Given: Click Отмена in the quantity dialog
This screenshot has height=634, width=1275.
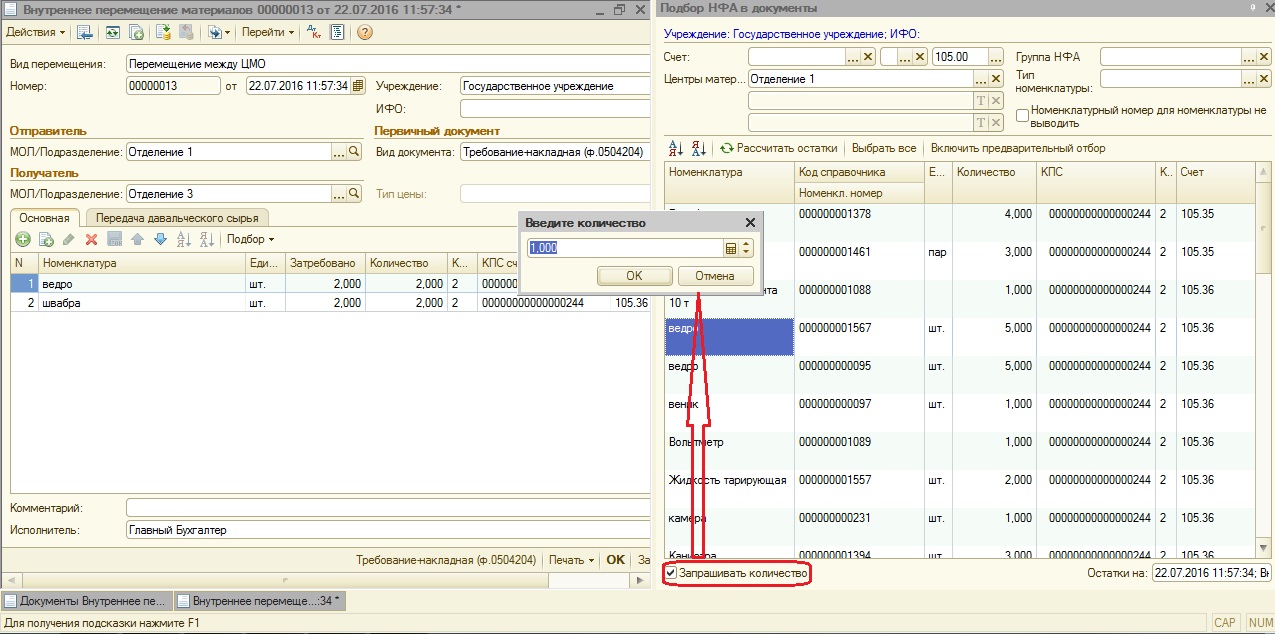Looking at the screenshot, I should 715,276.
